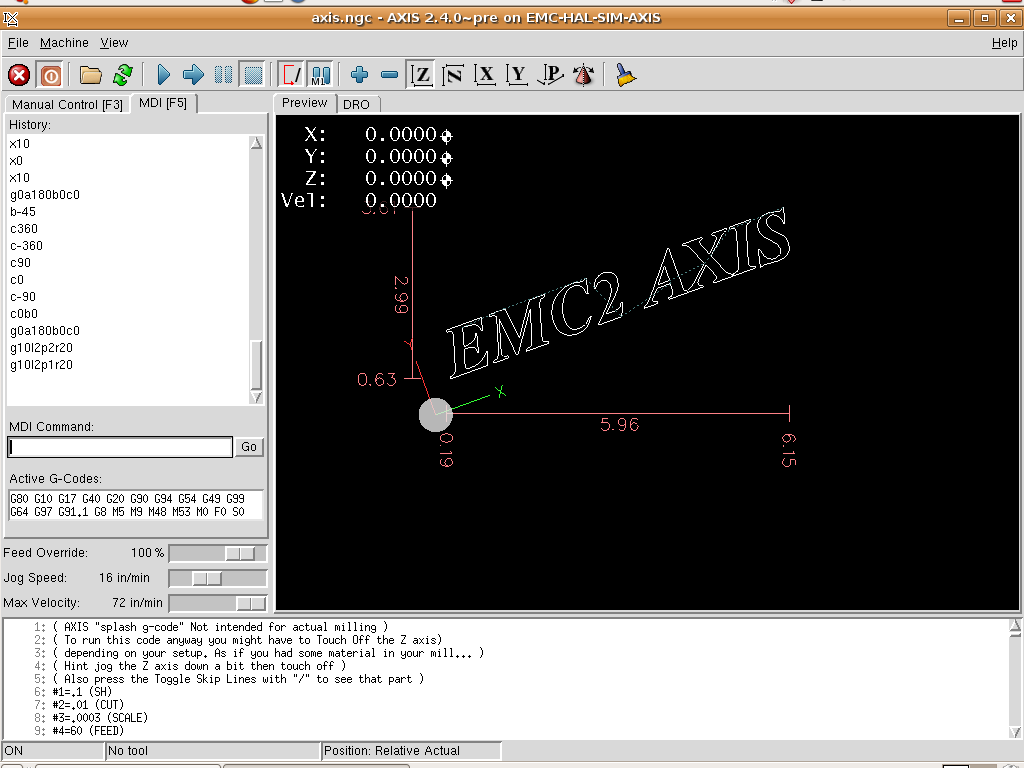
Task: Click history scrollbar up arrow
Action: click(x=257, y=143)
